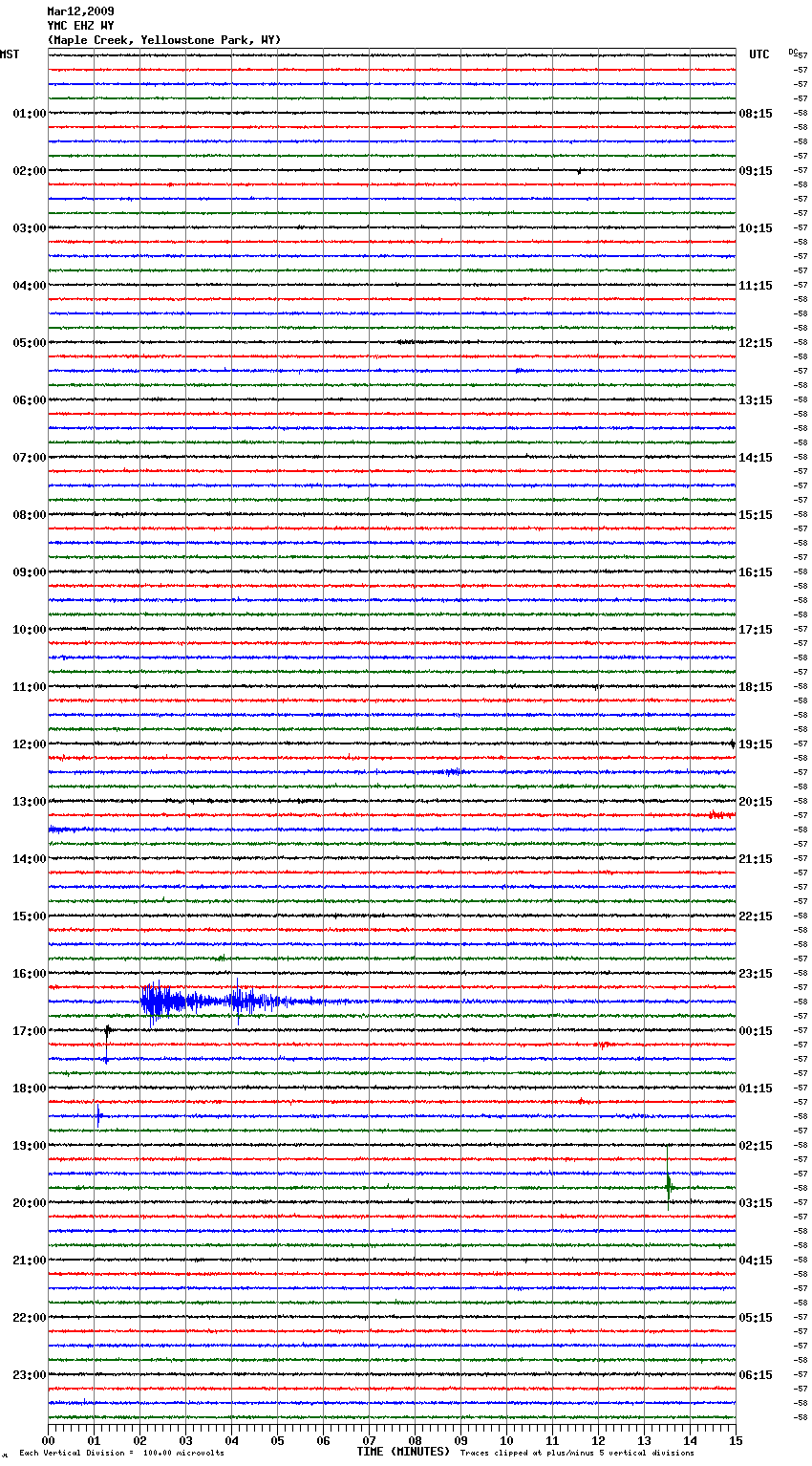812x1466 pixels.
Task: Click the Traces clipped at plus/minus footnote
Action: click(577, 1453)
